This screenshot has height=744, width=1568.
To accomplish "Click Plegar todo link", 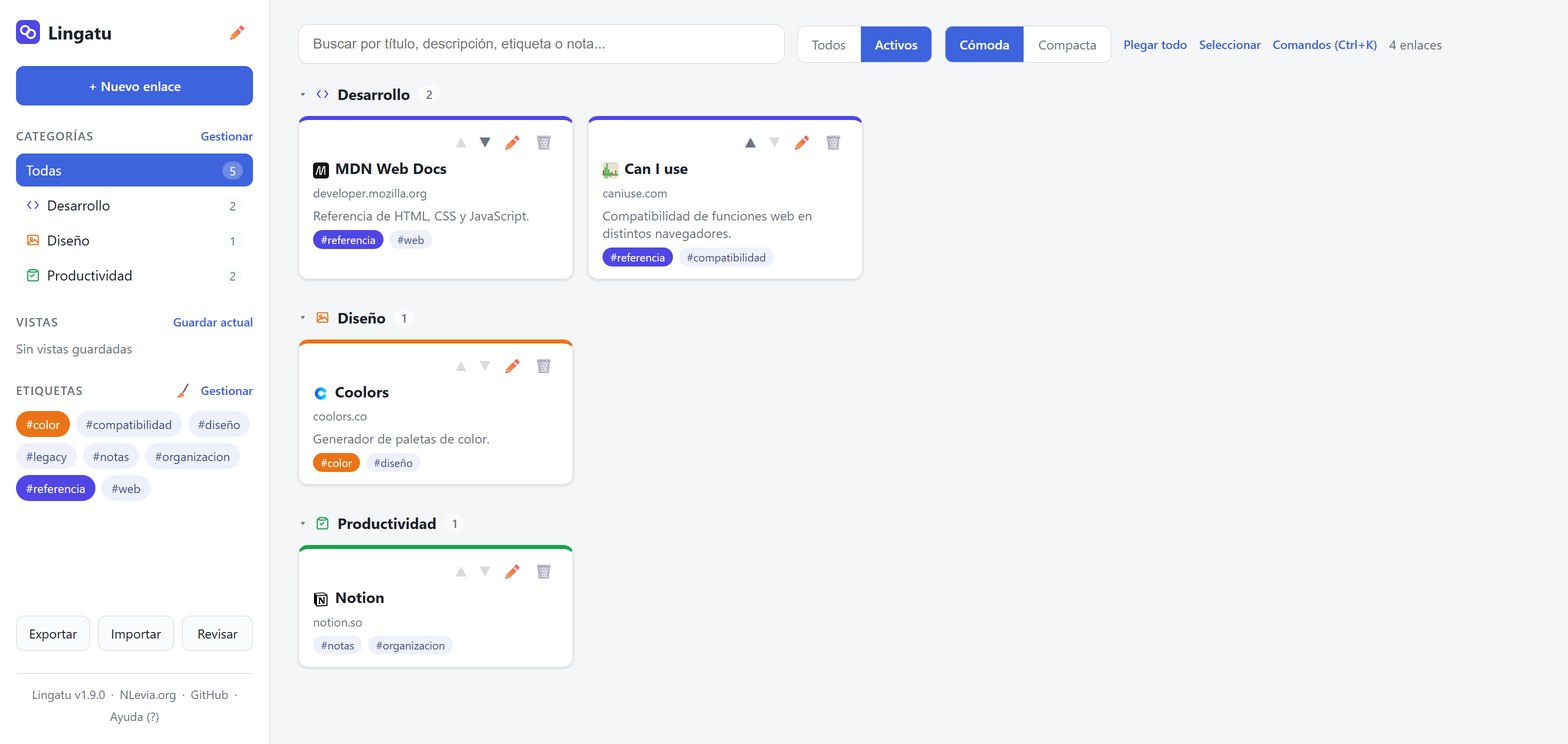I will coord(1155,45).
